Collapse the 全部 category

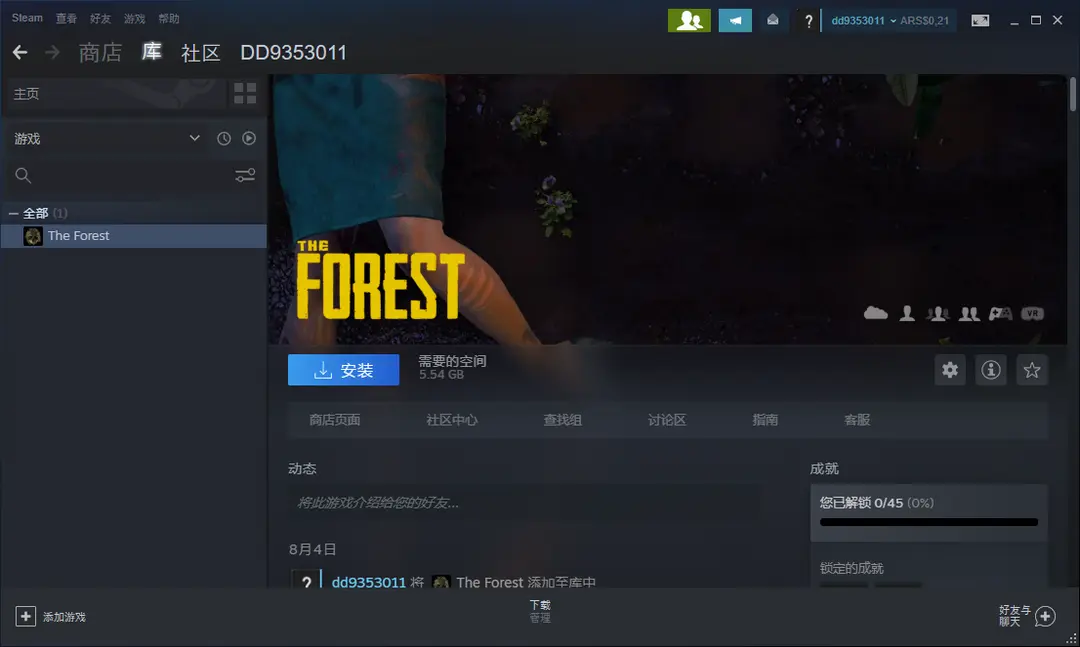13,214
